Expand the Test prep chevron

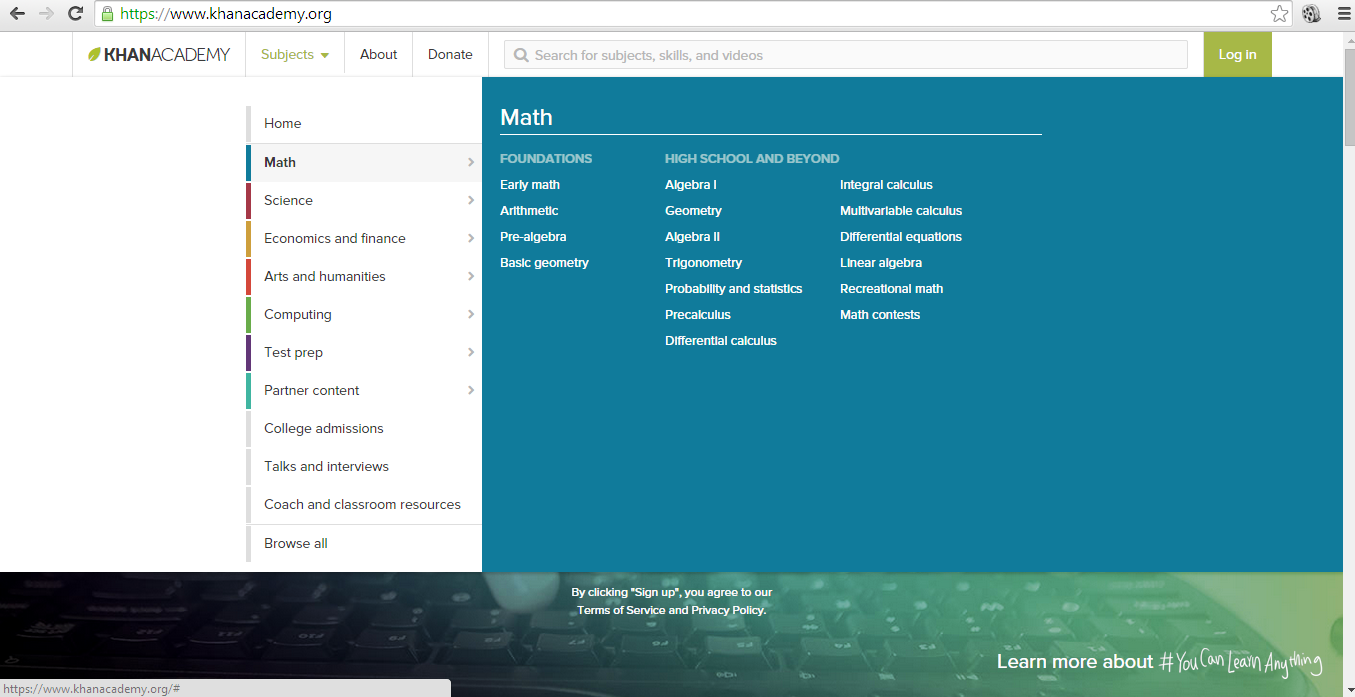470,352
